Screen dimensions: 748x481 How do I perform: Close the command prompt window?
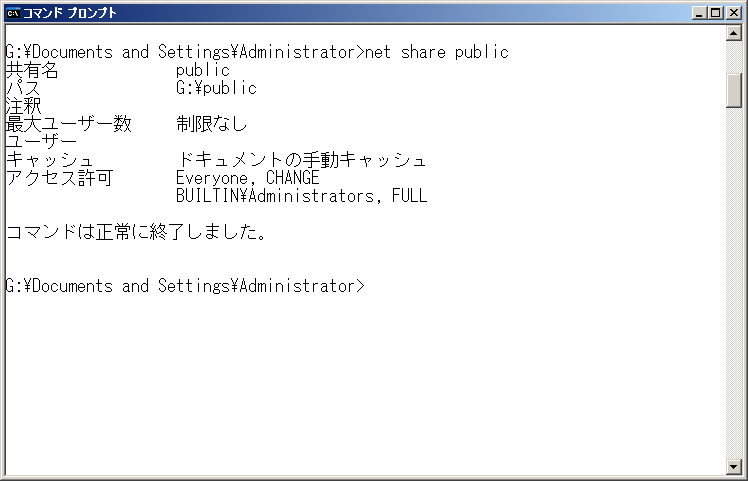click(733, 13)
